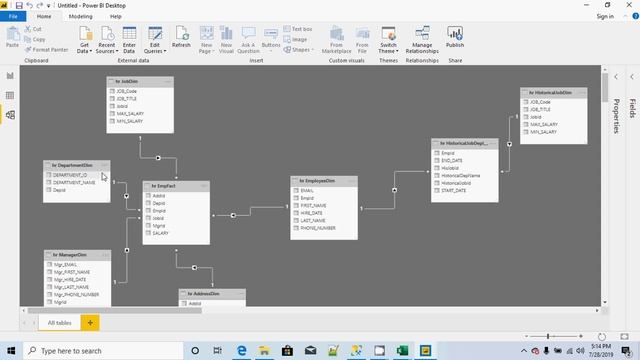Click zoom out minus button
This screenshot has width=640, height=360.
(527, 336)
